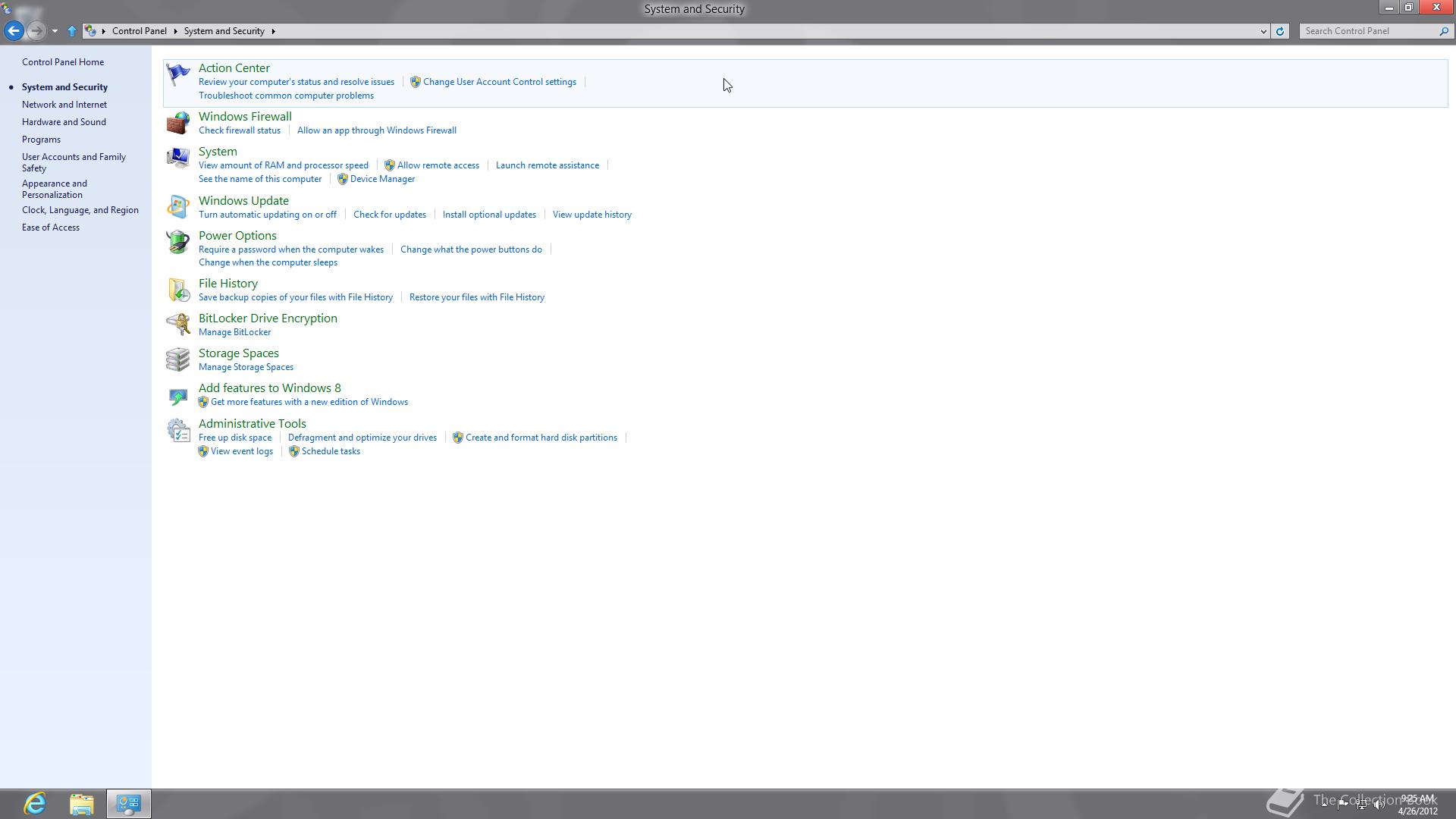Open View update history link
Image resolution: width=1456 pixels, height=819 pixels.
point(592,215)
